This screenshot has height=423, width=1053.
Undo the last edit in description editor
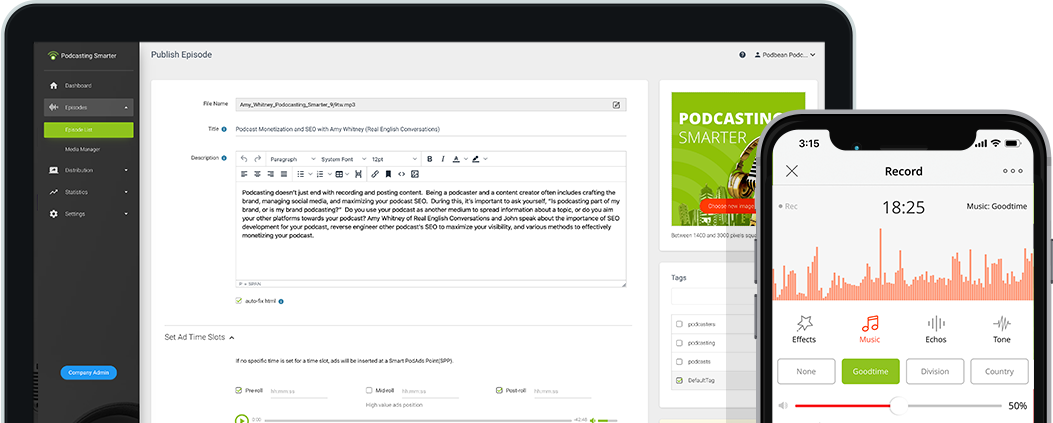pyautogui.click(x=244, y=159)
